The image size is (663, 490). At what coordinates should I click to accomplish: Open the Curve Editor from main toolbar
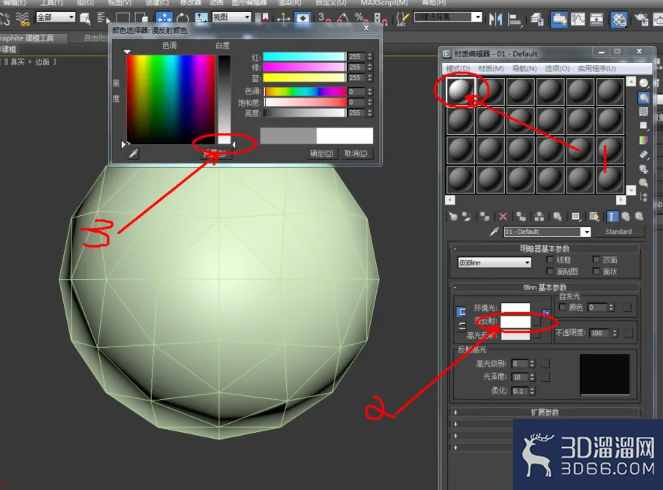[578, 19]
